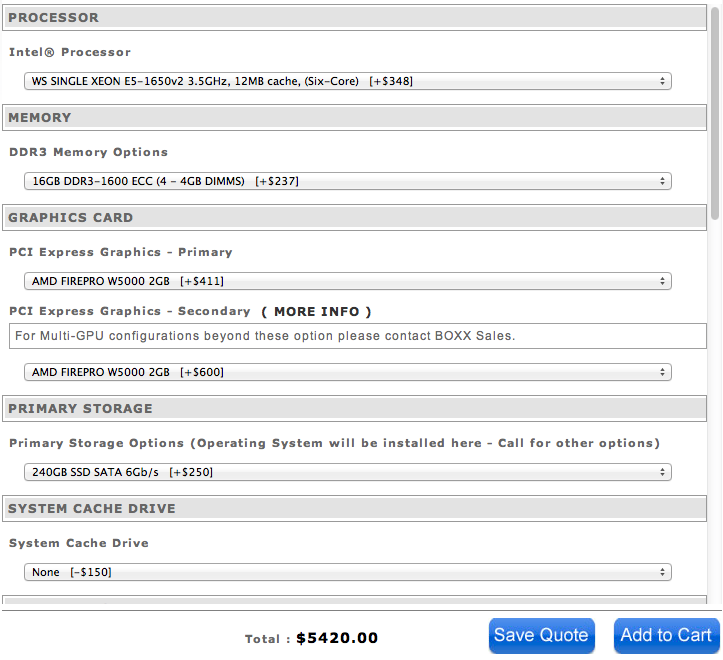Viewport: 723px width, 660px height.
Task: Click the SYSTEM CACHE DRIVE section header
Action: point(354,509)
